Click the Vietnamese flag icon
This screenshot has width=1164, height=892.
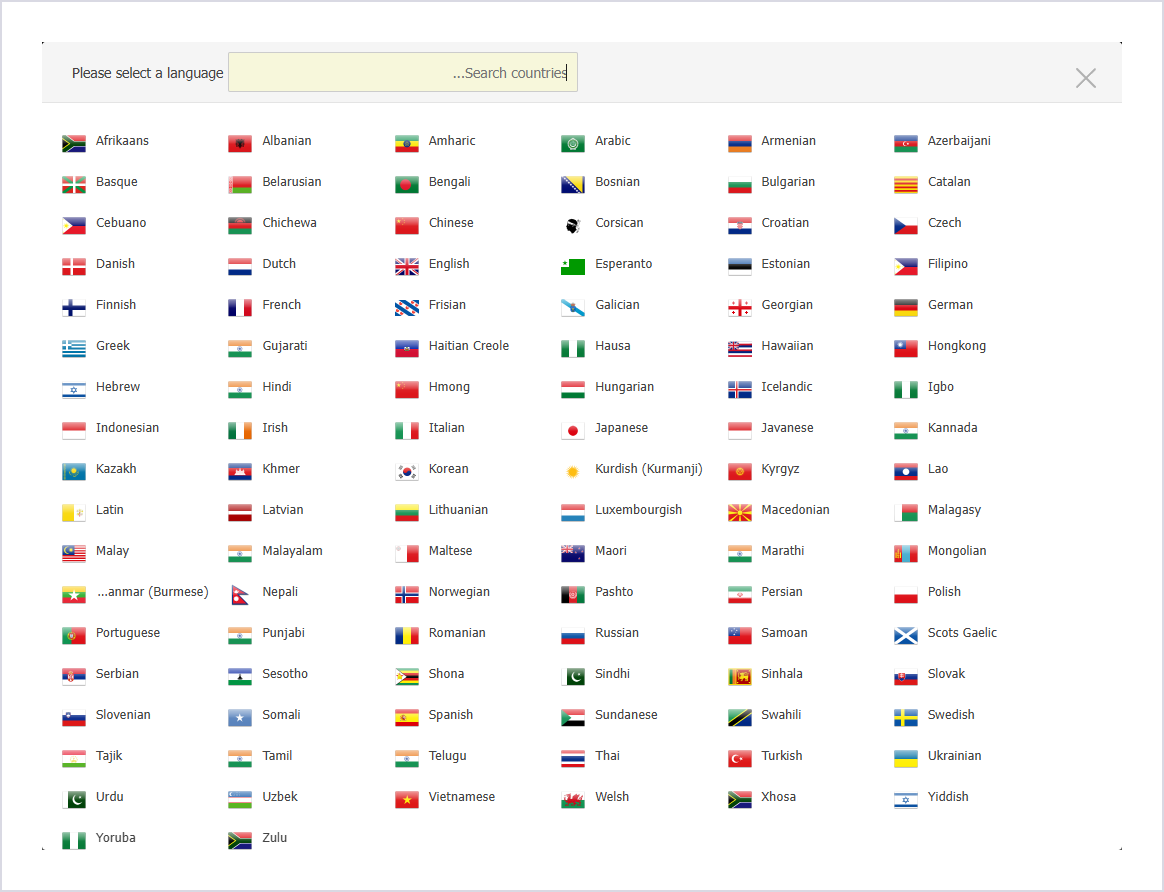click(407, 798)
